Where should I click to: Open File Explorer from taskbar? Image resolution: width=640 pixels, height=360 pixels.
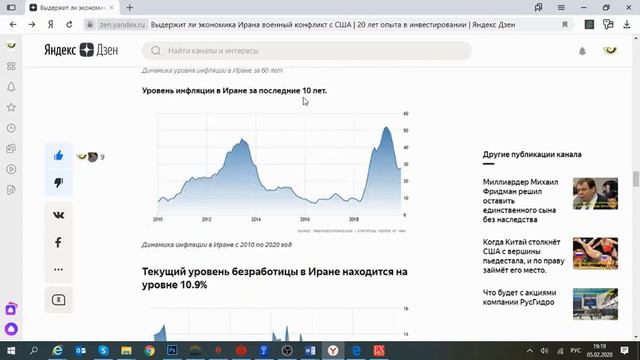[x=126, y=351]
